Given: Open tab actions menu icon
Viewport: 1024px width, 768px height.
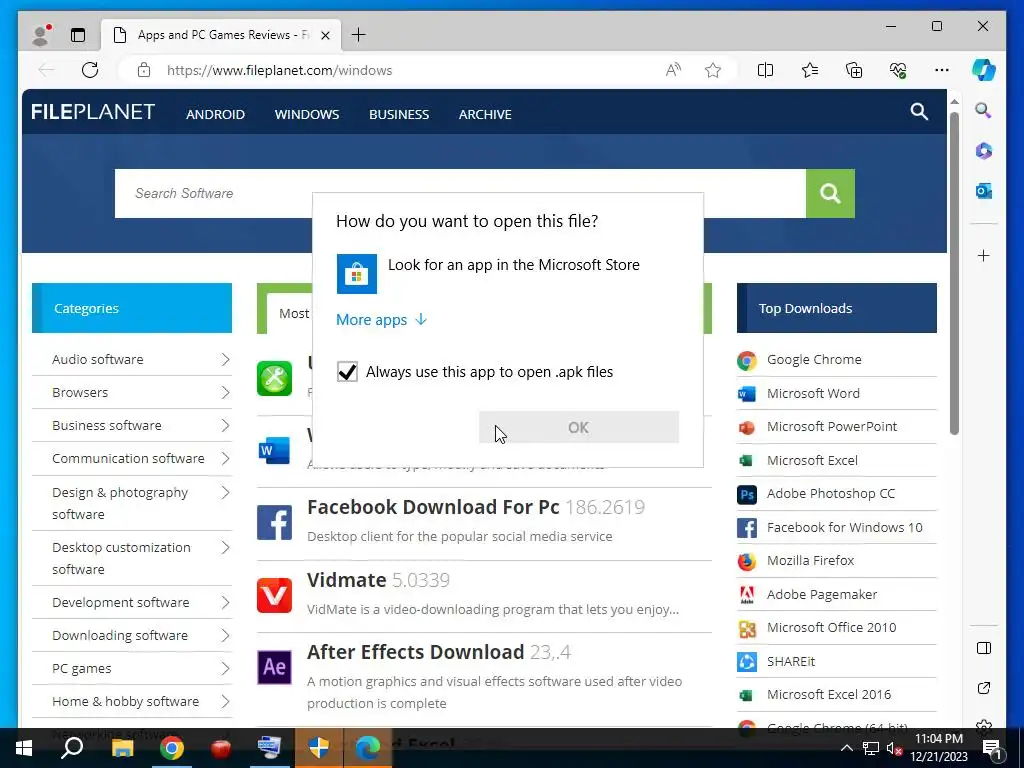Looking at the screenshot, I should 78,35.
